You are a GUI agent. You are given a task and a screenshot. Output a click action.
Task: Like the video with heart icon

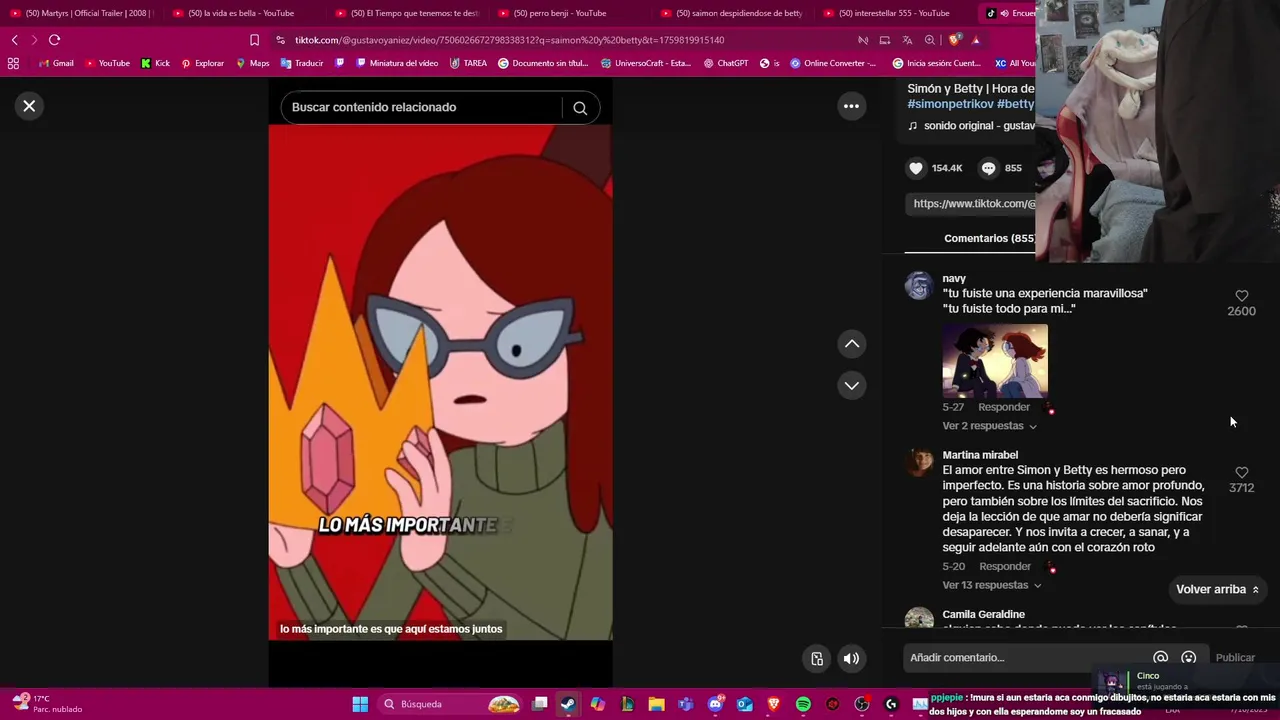coord(915,168)
